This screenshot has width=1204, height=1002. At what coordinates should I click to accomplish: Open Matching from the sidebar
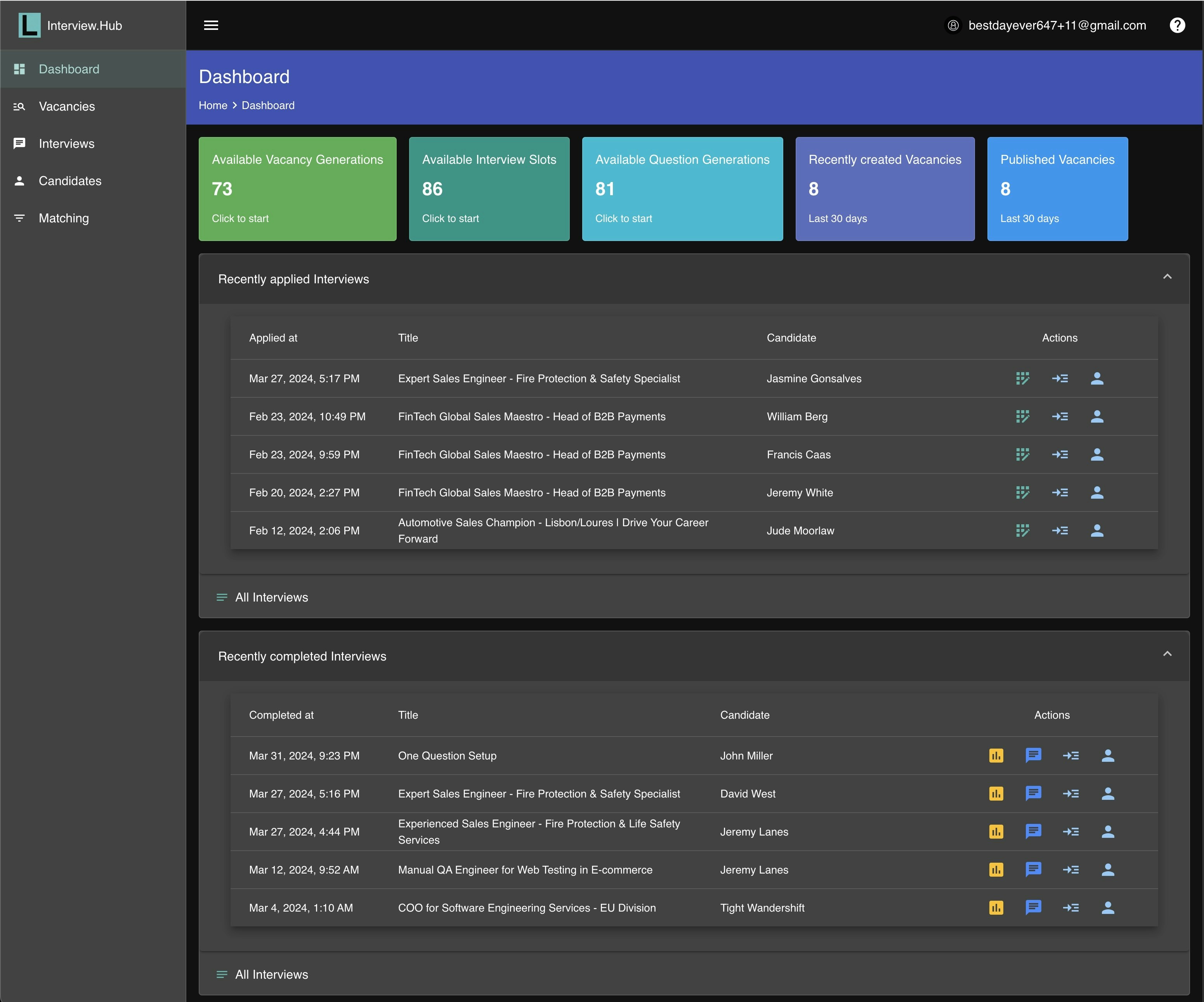(x=64, y=218)
